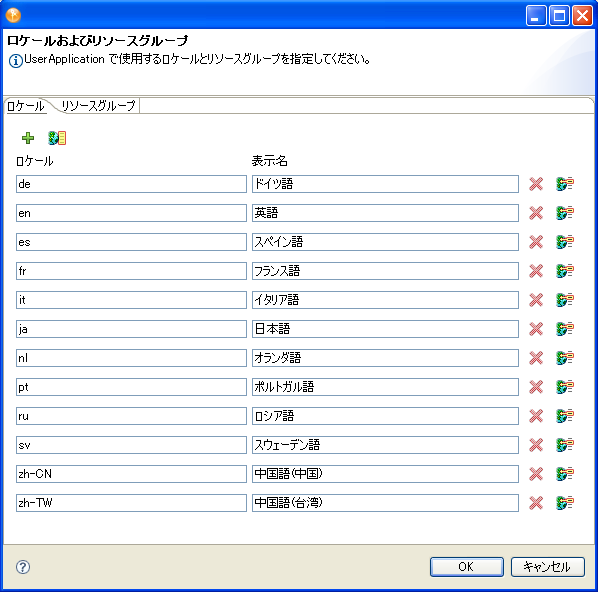Open localization icon for zh-TW row
The height and width of the screenshot is (592, 598).
[565, 503]
